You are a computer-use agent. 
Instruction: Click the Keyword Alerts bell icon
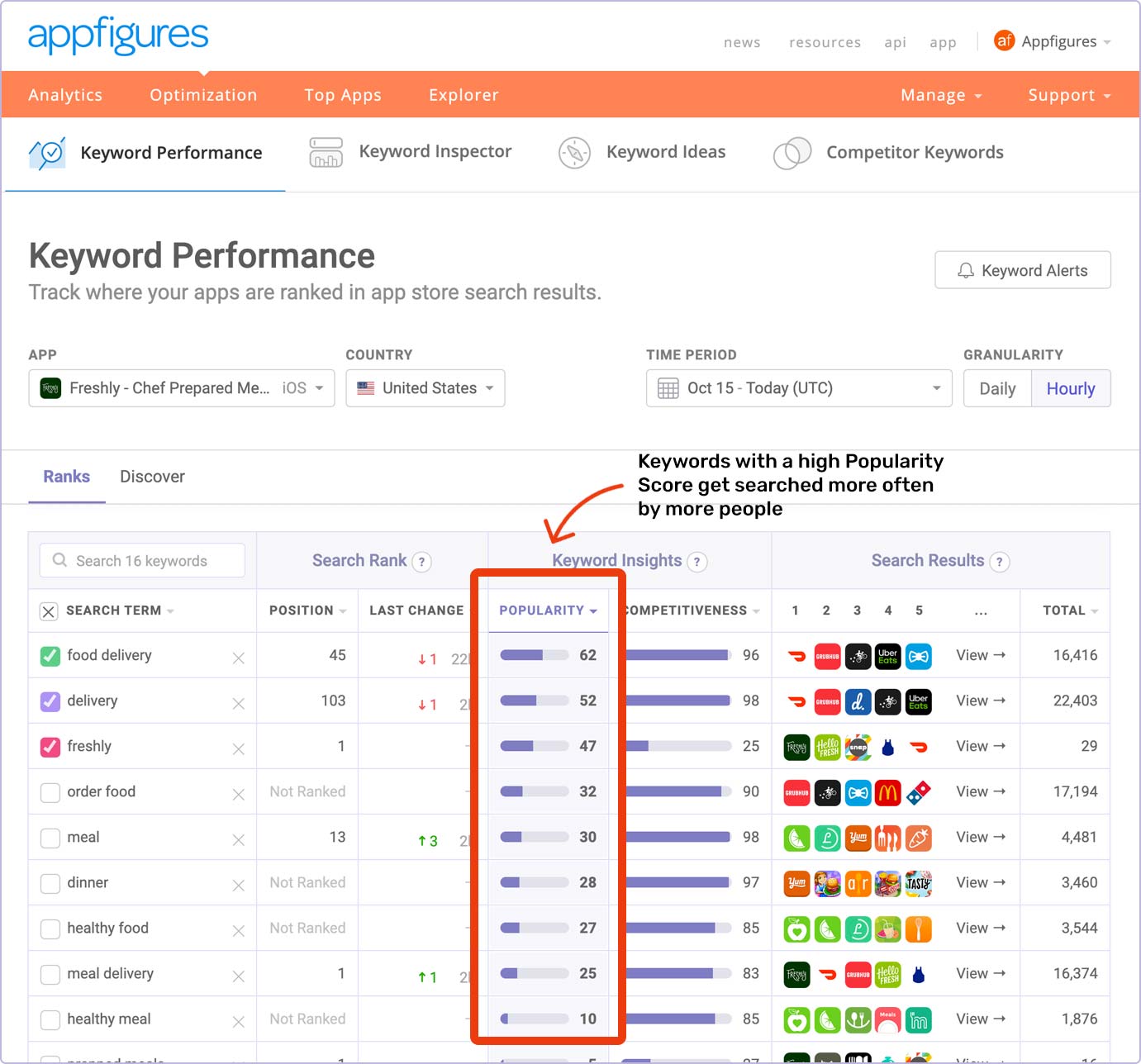point(964,270)
